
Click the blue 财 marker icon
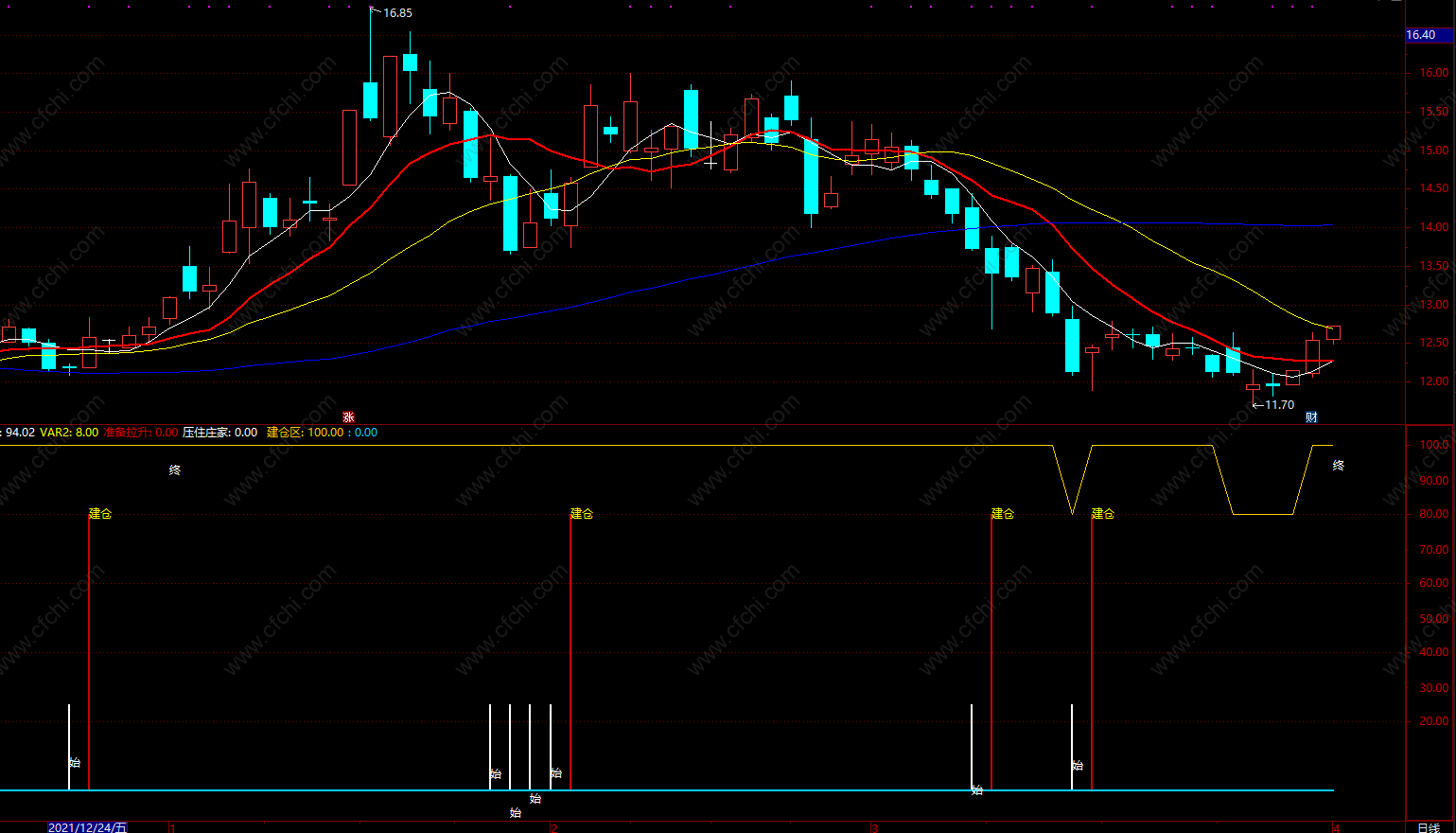pos(1311,417)
